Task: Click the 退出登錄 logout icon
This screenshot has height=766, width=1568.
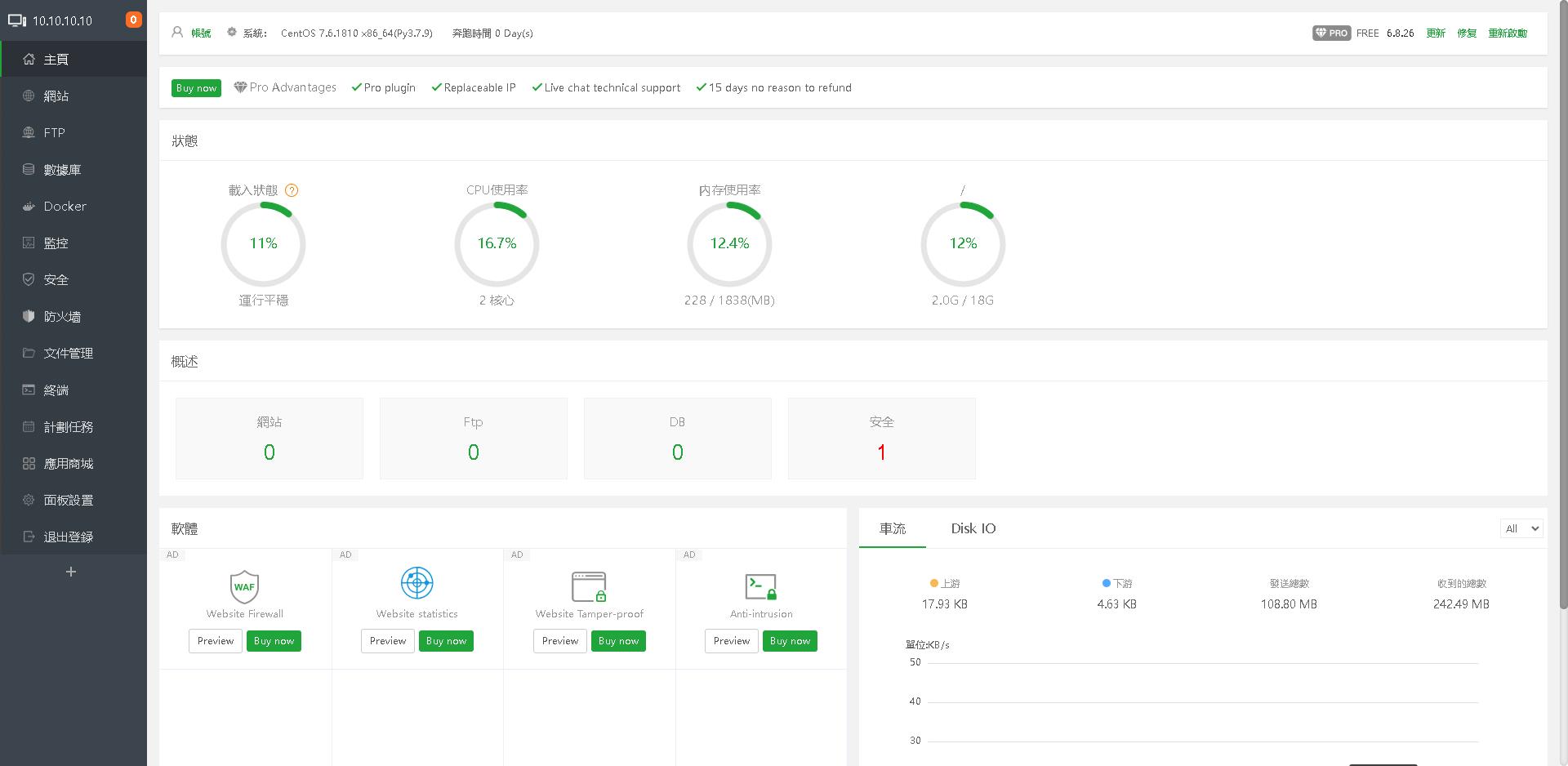Action: [x=29, y=537]
